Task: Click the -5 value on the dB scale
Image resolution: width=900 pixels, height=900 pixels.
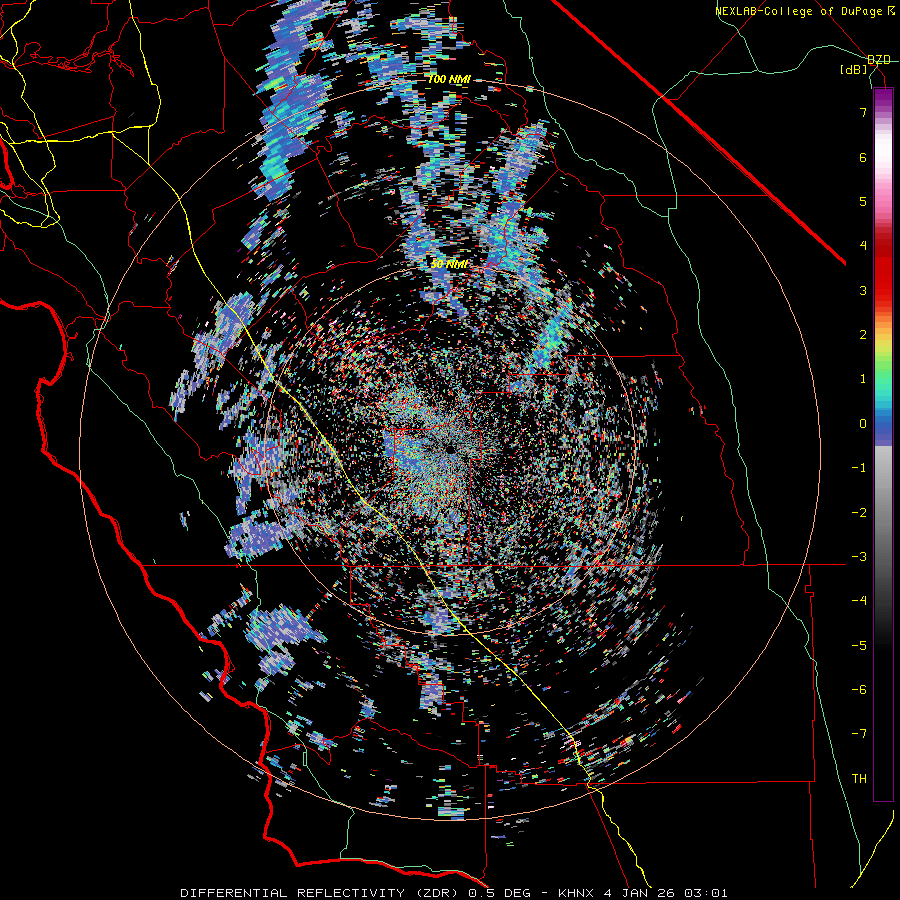Action: click(x=859, y=646)
